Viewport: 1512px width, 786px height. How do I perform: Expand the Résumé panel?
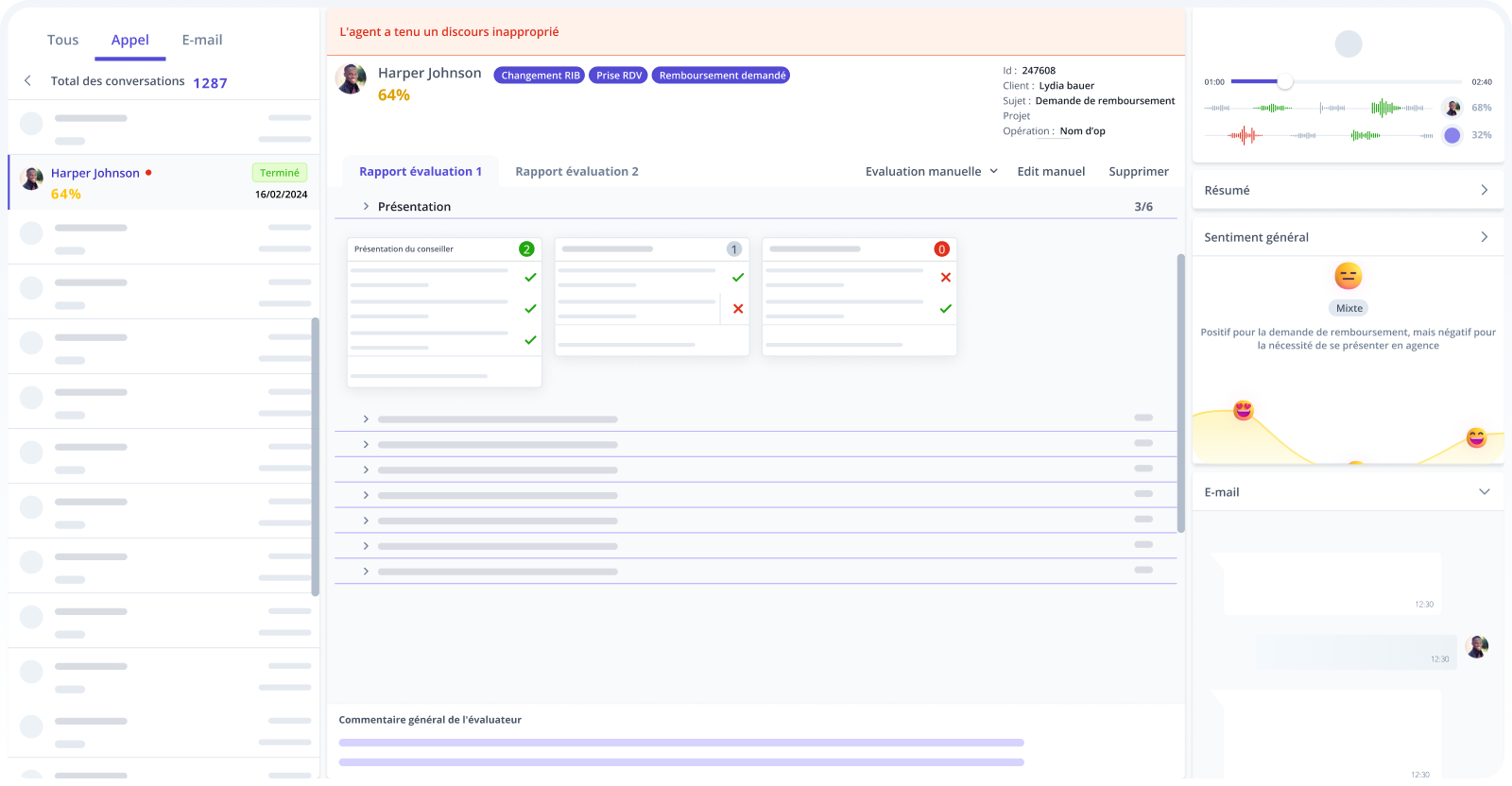tap(1484, 190)
